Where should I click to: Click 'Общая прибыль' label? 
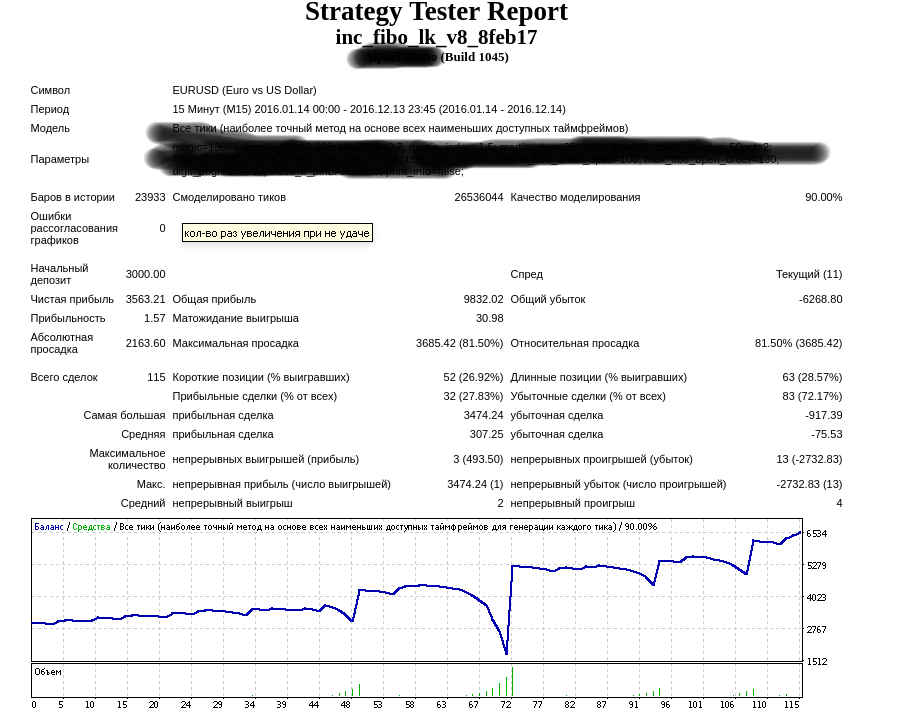214,300
